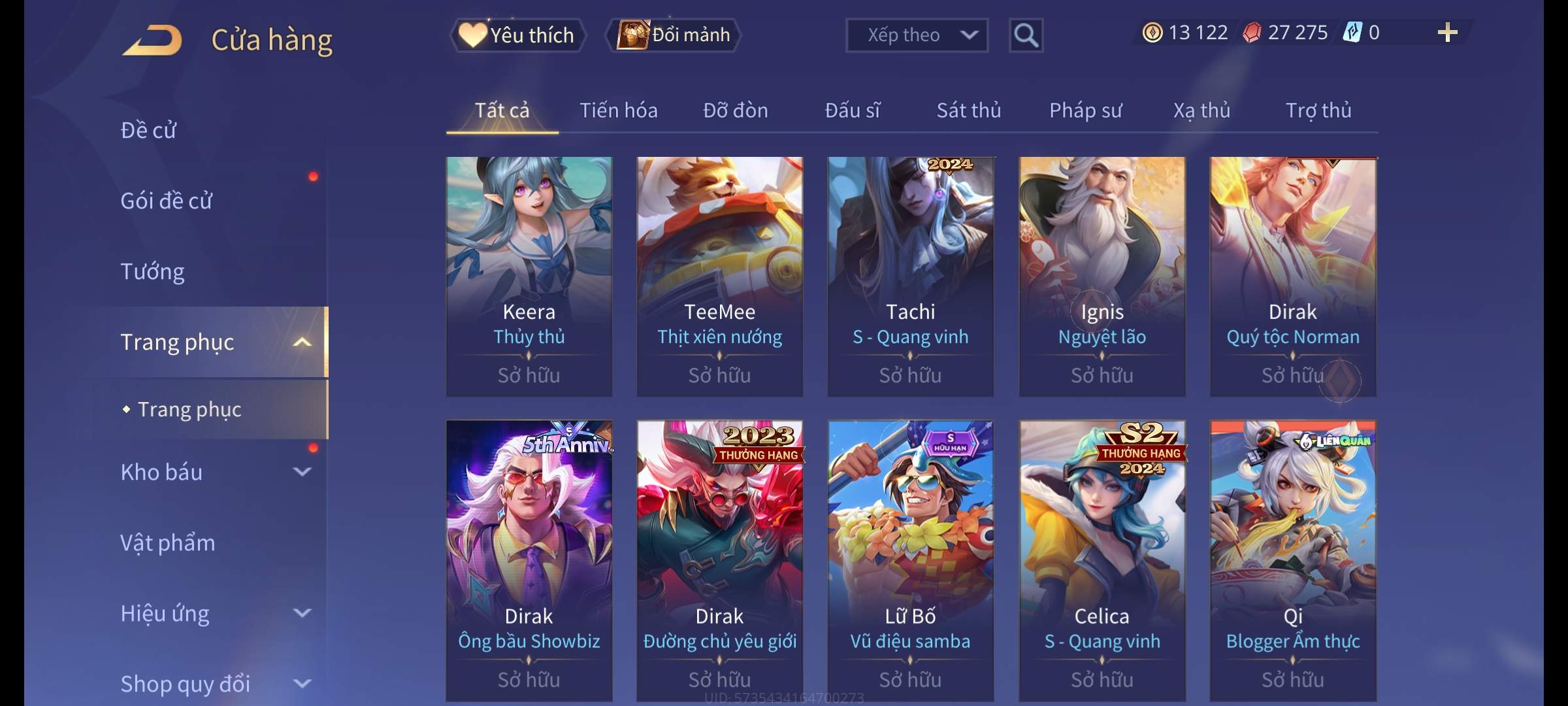Tap the plus icon to add currency
The image size is (1568, 706).
(x=1448, y=33)
